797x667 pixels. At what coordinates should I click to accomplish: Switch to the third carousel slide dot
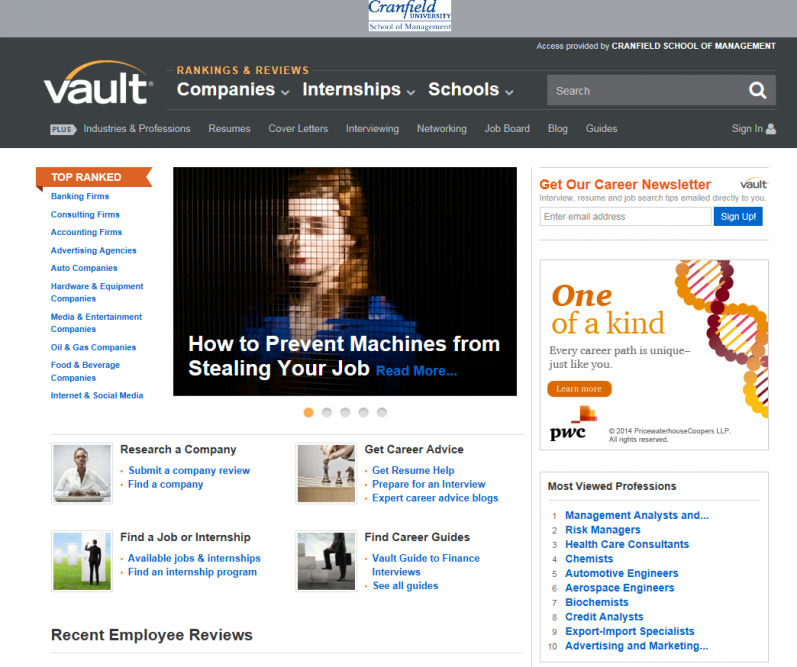tap(345, 412)
